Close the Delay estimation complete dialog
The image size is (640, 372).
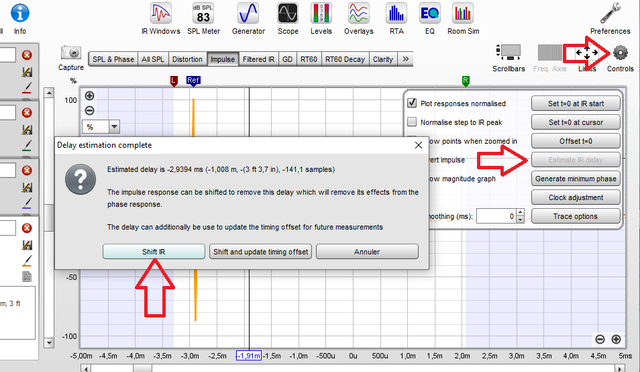coord(418,145)
